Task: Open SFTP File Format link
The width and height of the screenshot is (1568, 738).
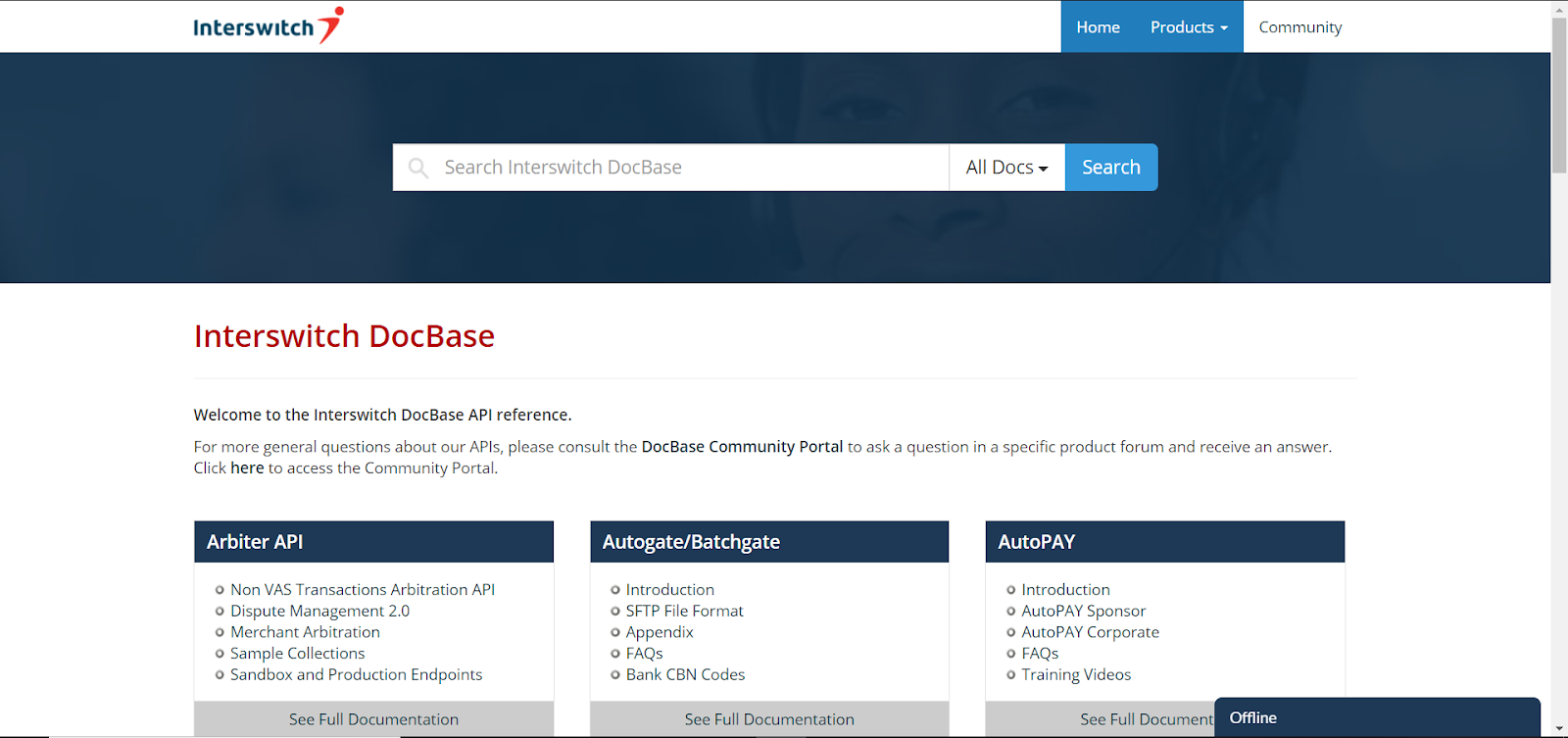Action: (685, 612)
